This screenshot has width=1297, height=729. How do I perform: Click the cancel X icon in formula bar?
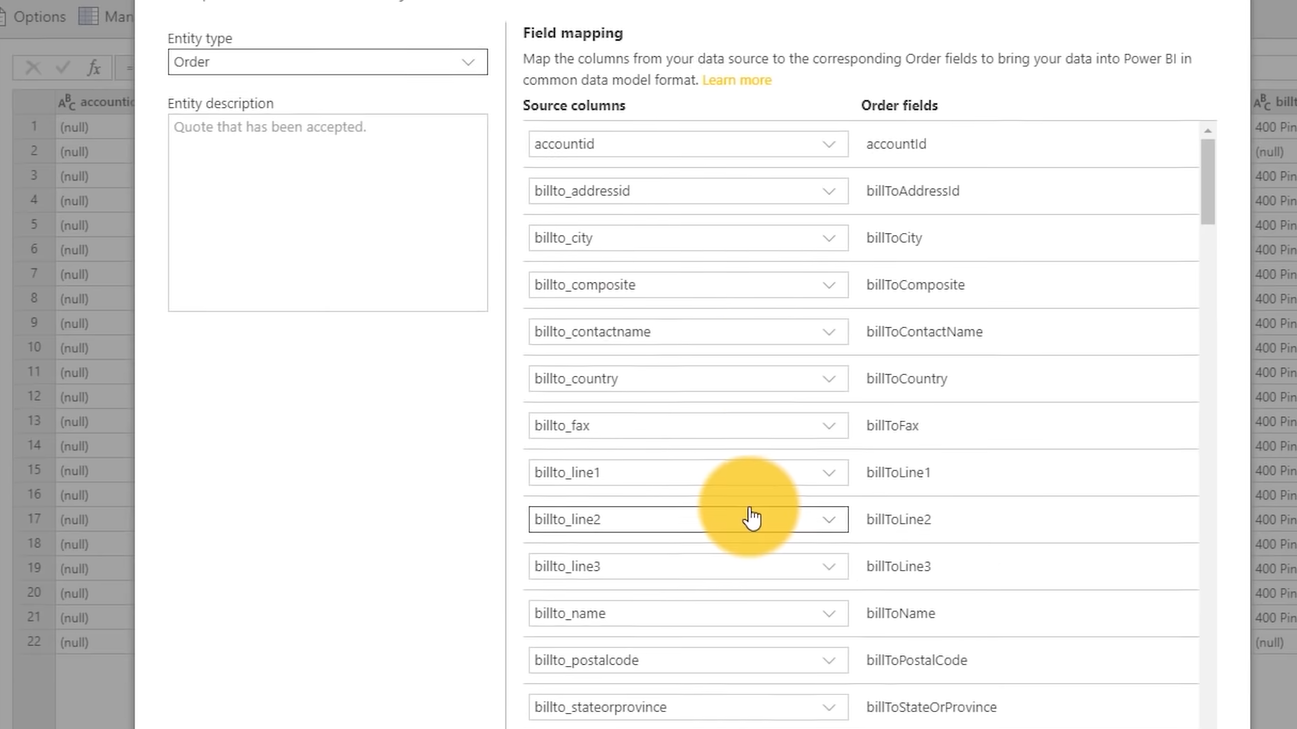33,68
